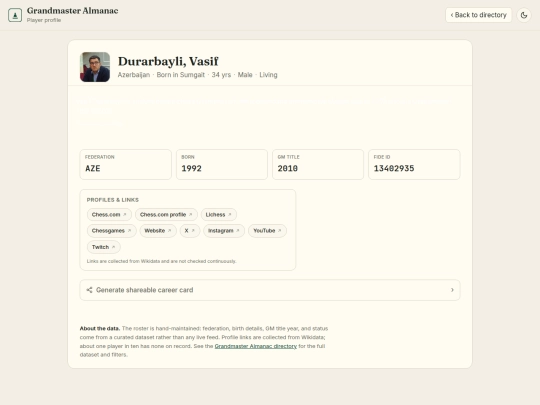
Task: Click the Grandmaster Almanac title text
Action: (x=73, y=11)
